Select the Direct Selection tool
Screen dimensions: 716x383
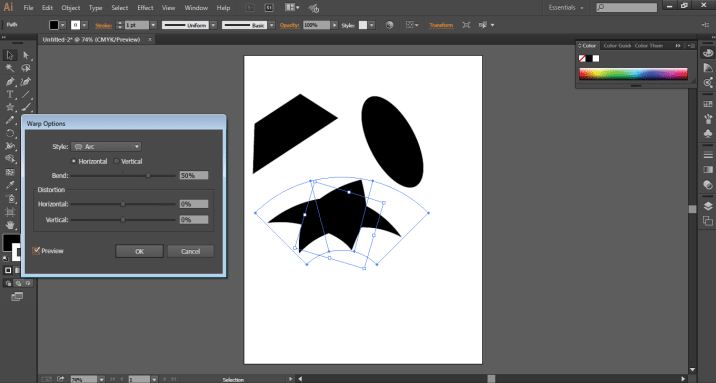click(26, 55)
